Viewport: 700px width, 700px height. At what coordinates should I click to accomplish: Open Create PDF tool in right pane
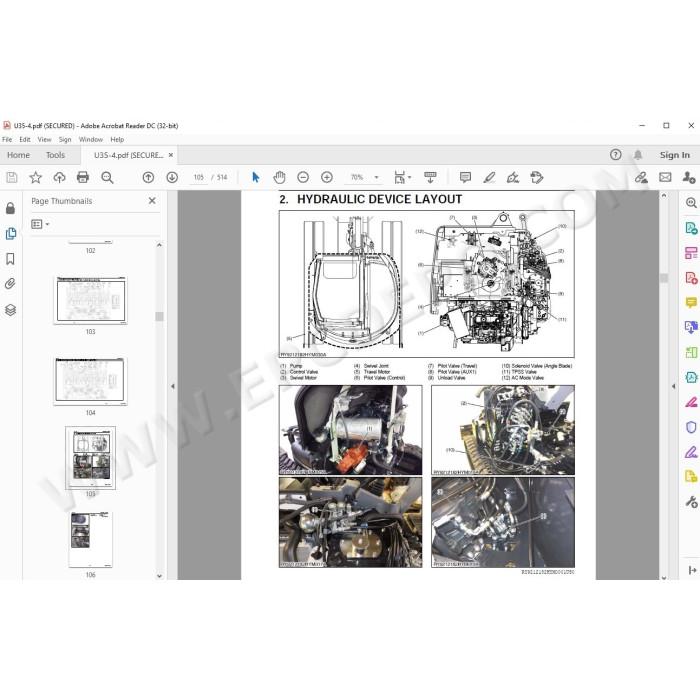click(x=691, y=279)
